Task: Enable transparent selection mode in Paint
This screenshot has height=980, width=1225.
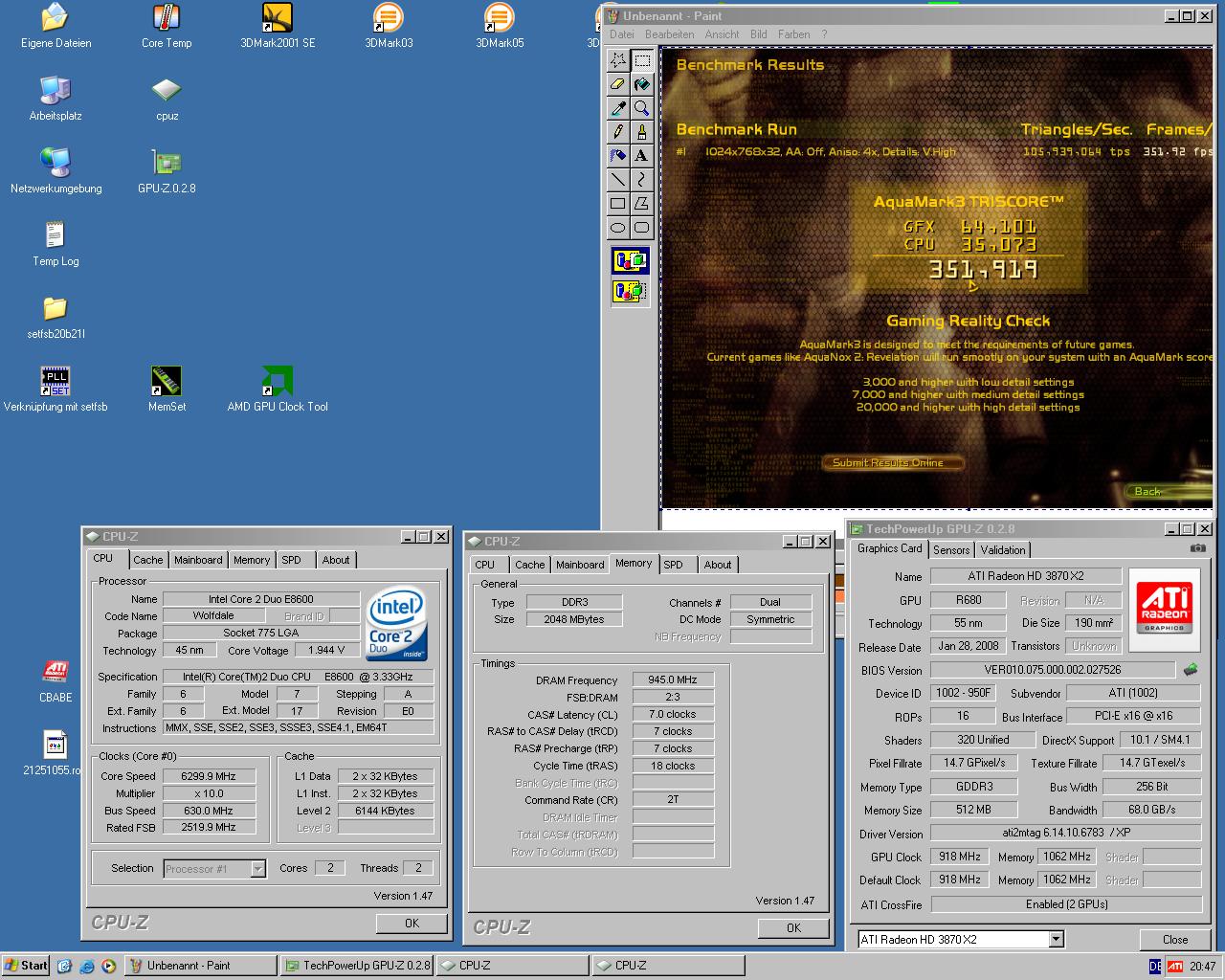Action: (x=631, y=290)
